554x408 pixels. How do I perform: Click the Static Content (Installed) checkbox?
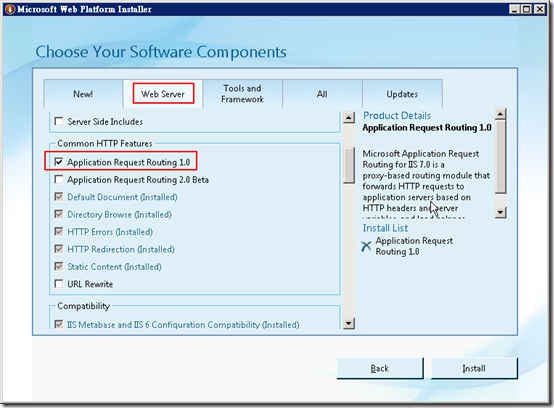click(x=59, y=266)
